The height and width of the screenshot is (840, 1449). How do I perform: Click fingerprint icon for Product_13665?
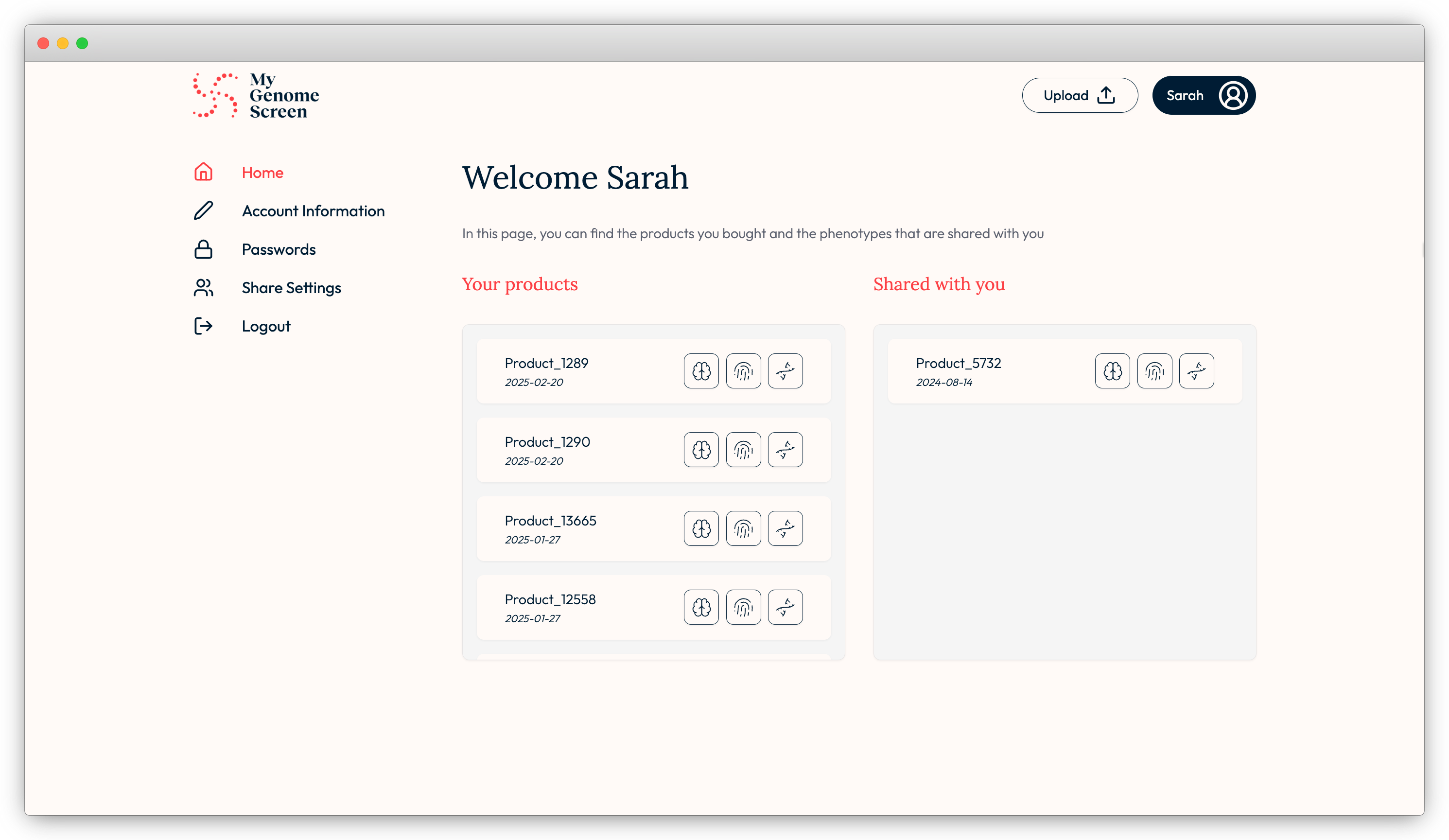(x=743, y=528)
